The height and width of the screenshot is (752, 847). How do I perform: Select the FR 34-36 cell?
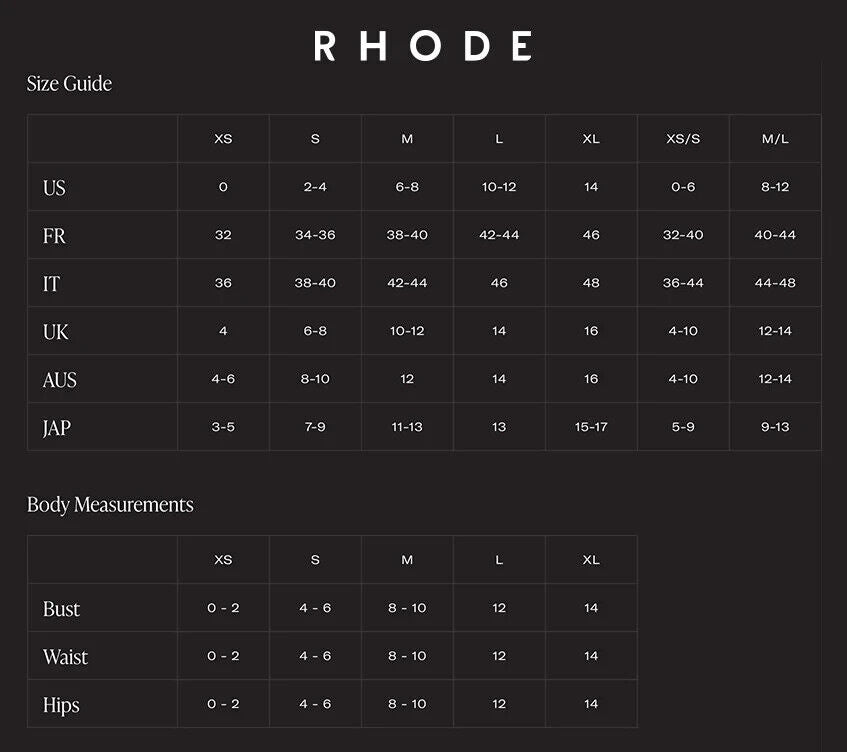point(315,235)
